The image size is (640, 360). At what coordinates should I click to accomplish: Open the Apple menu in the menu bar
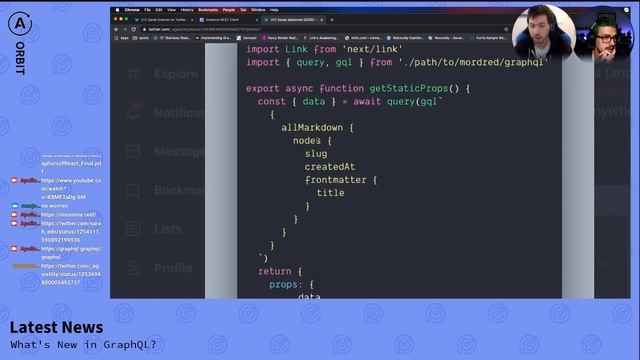pyautogui.click(x=118, y=10)
